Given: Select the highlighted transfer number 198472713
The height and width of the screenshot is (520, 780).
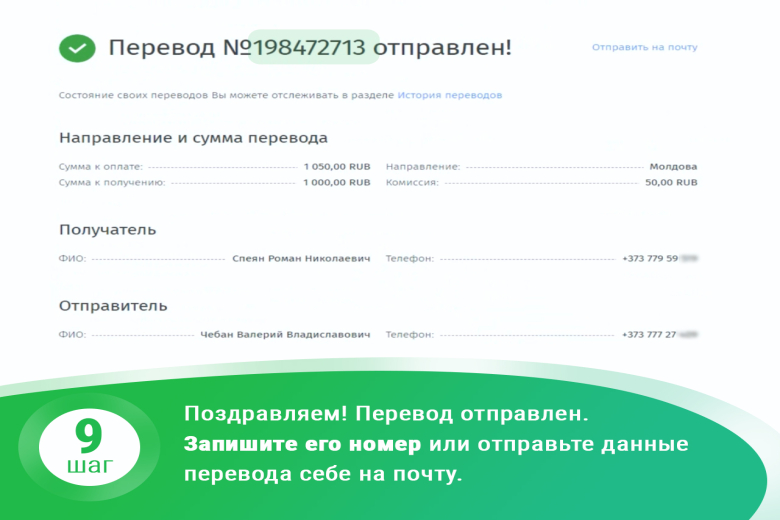Looking at the screenshot, I should [314, 47].
